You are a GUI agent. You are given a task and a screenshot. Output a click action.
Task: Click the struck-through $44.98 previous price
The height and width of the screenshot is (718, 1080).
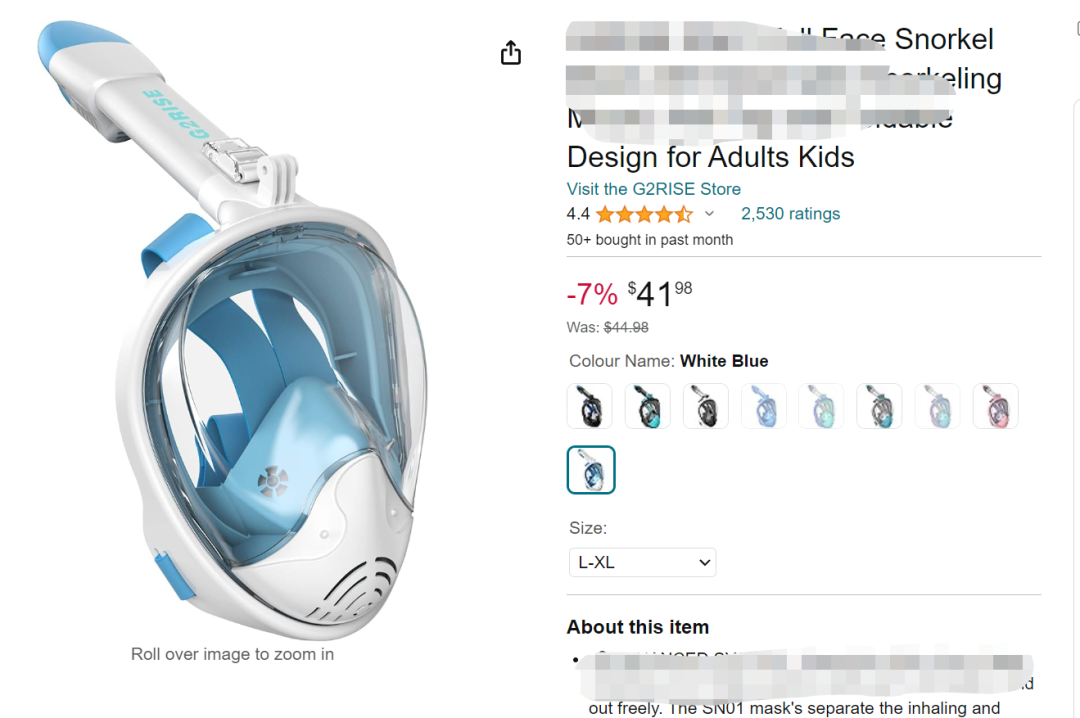coord(626,328)
